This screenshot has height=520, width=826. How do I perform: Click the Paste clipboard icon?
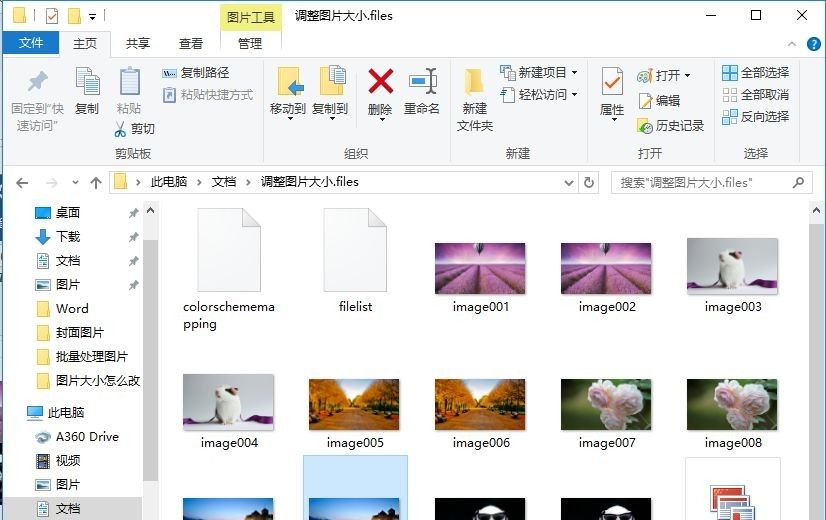point(129,83)
